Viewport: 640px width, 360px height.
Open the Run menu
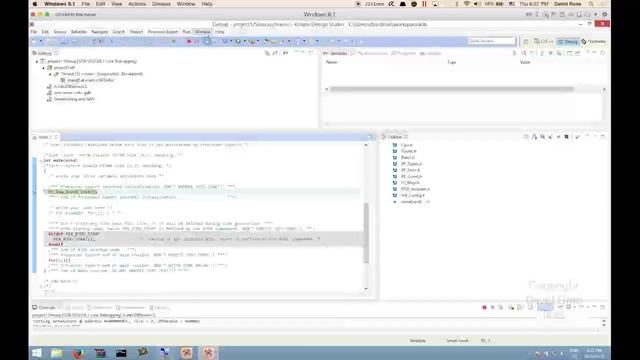click(186, 32)
